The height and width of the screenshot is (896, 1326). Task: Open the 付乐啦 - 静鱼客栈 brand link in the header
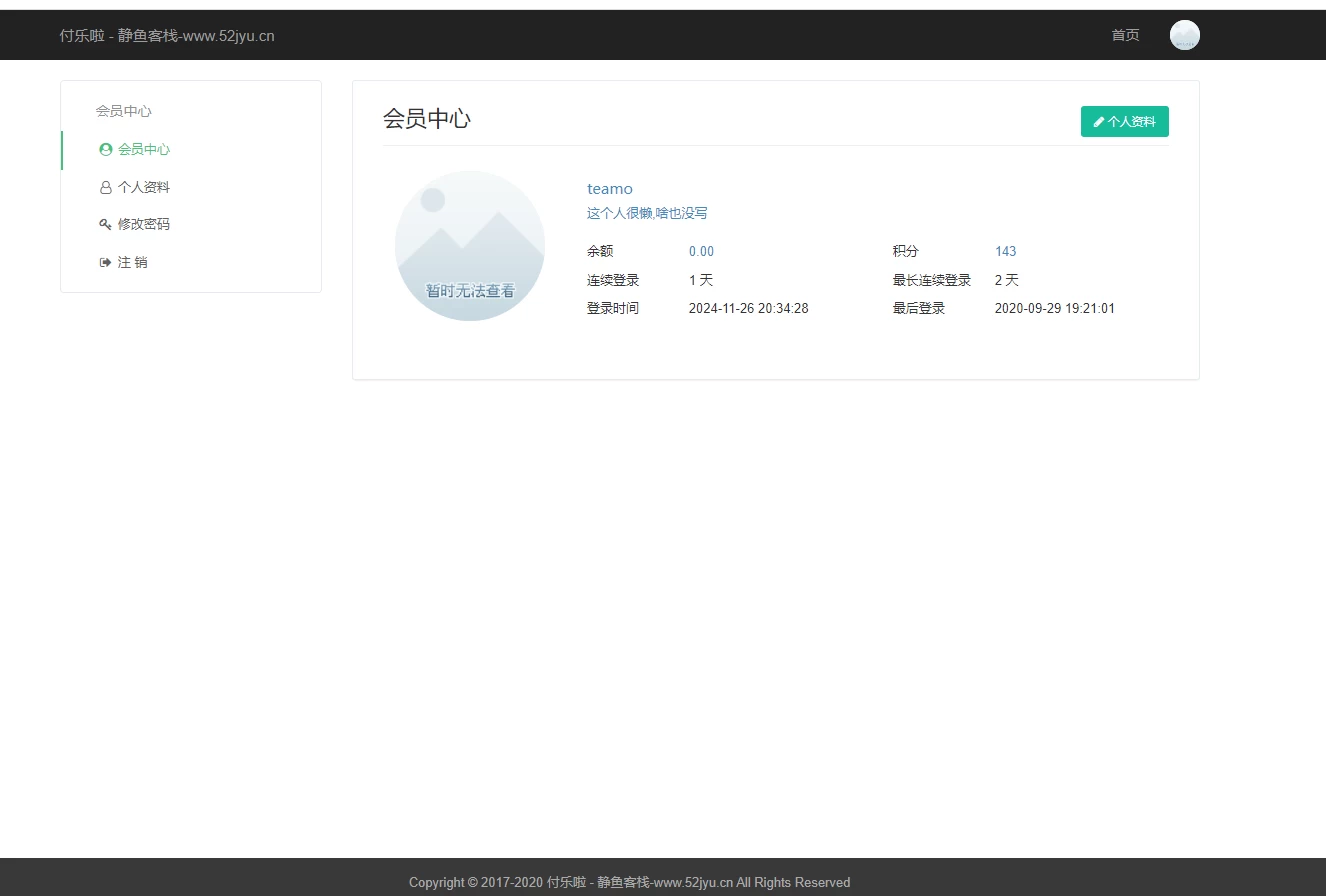167,36
